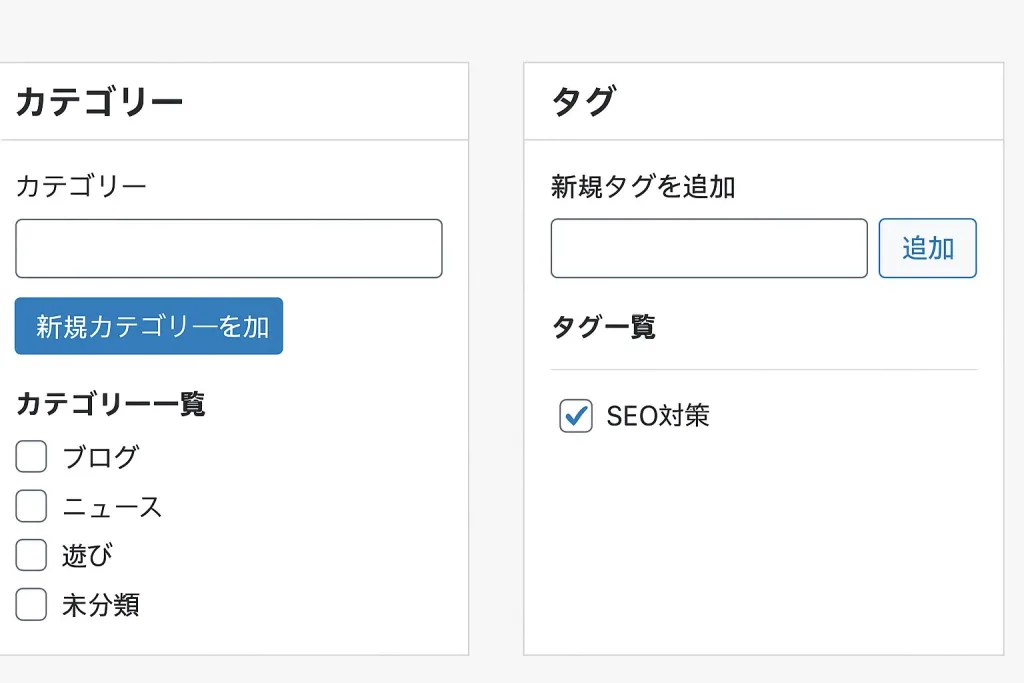This screenshot has width=1024, height=683.
Task: Click the タグ一覧 heading
Action: point(606,328)
